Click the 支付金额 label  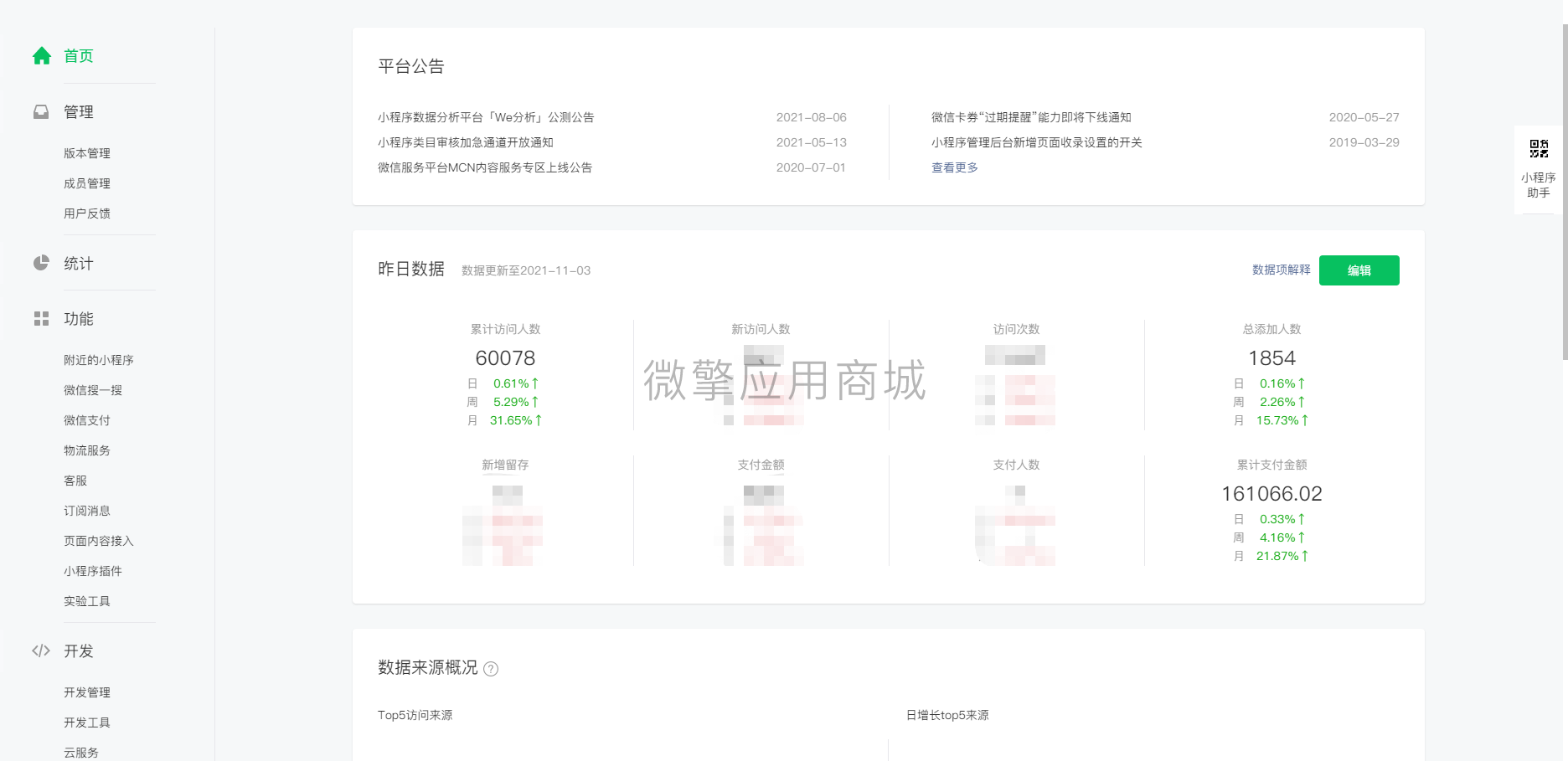tap(761, 465)
